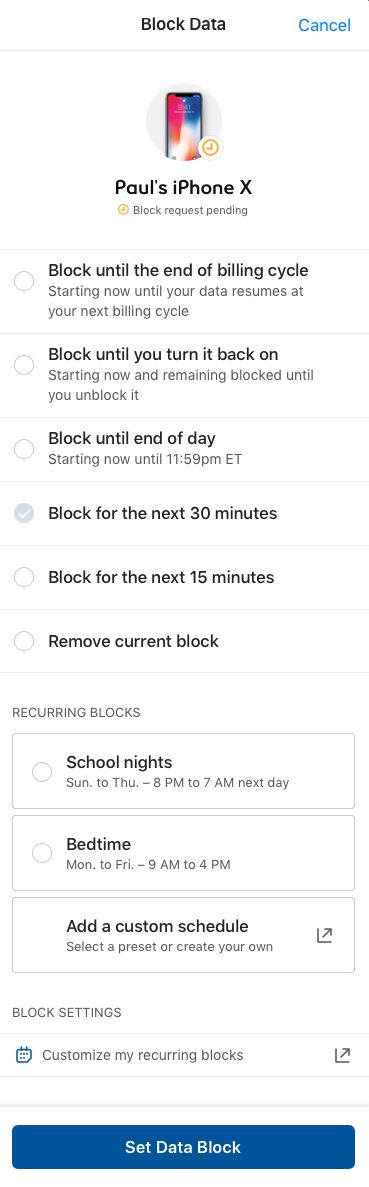Click the pending clock badge on device photo
This screenshot has height=1187, width=369.
pos(211,148)
